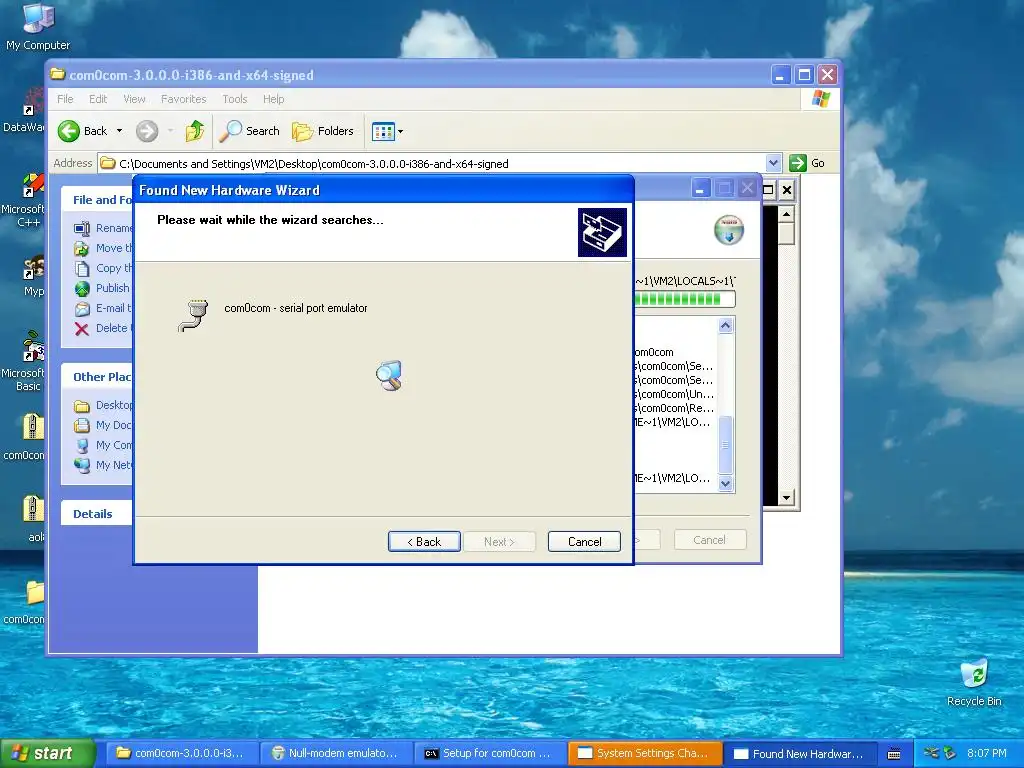Open the Tools menu
The width and height of the screenshot is (1024, 768).
pyautogui.click(x=234, y=99)
